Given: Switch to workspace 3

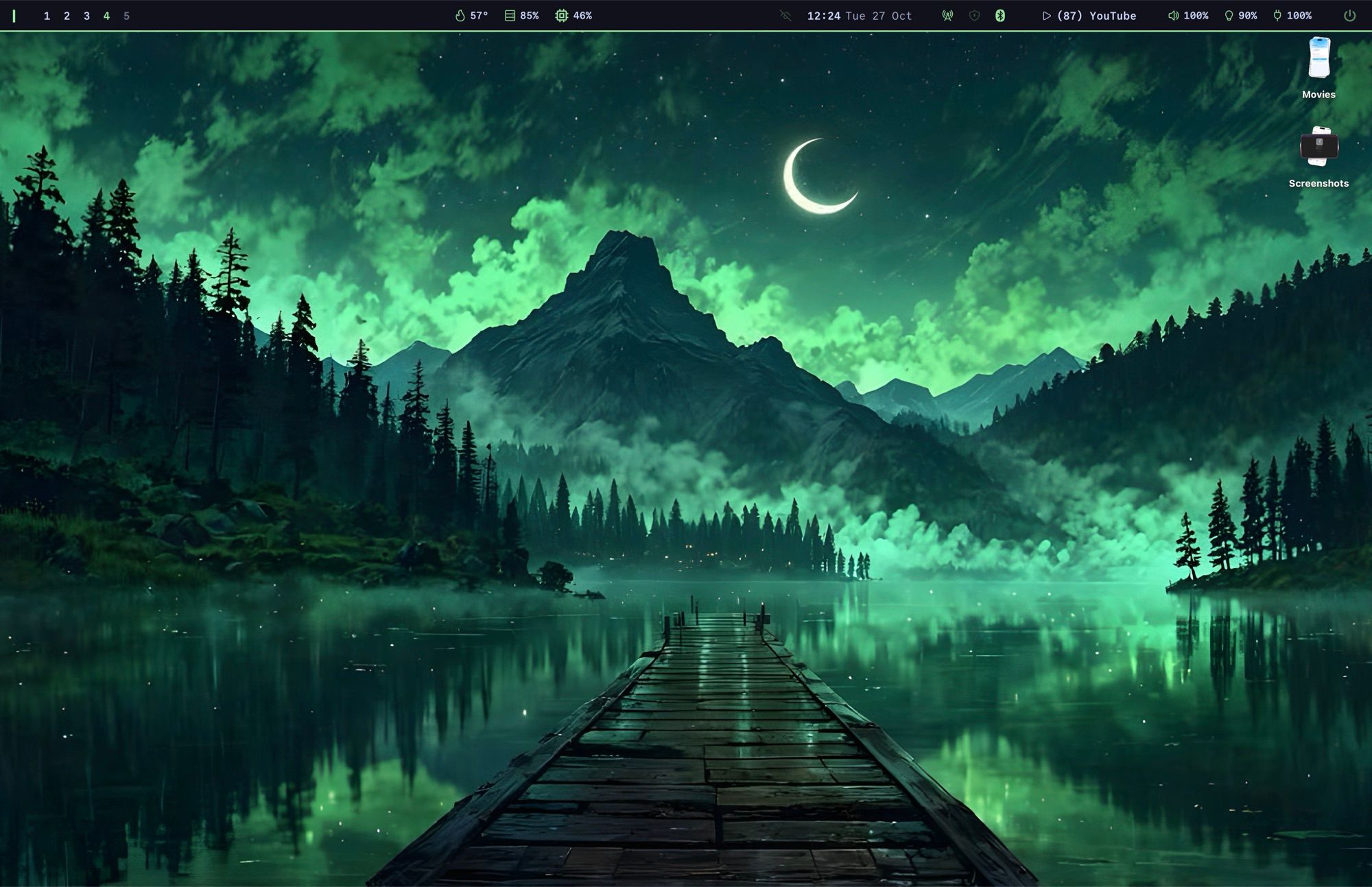Looking at the screenshot, I should [x=86, y=16].
